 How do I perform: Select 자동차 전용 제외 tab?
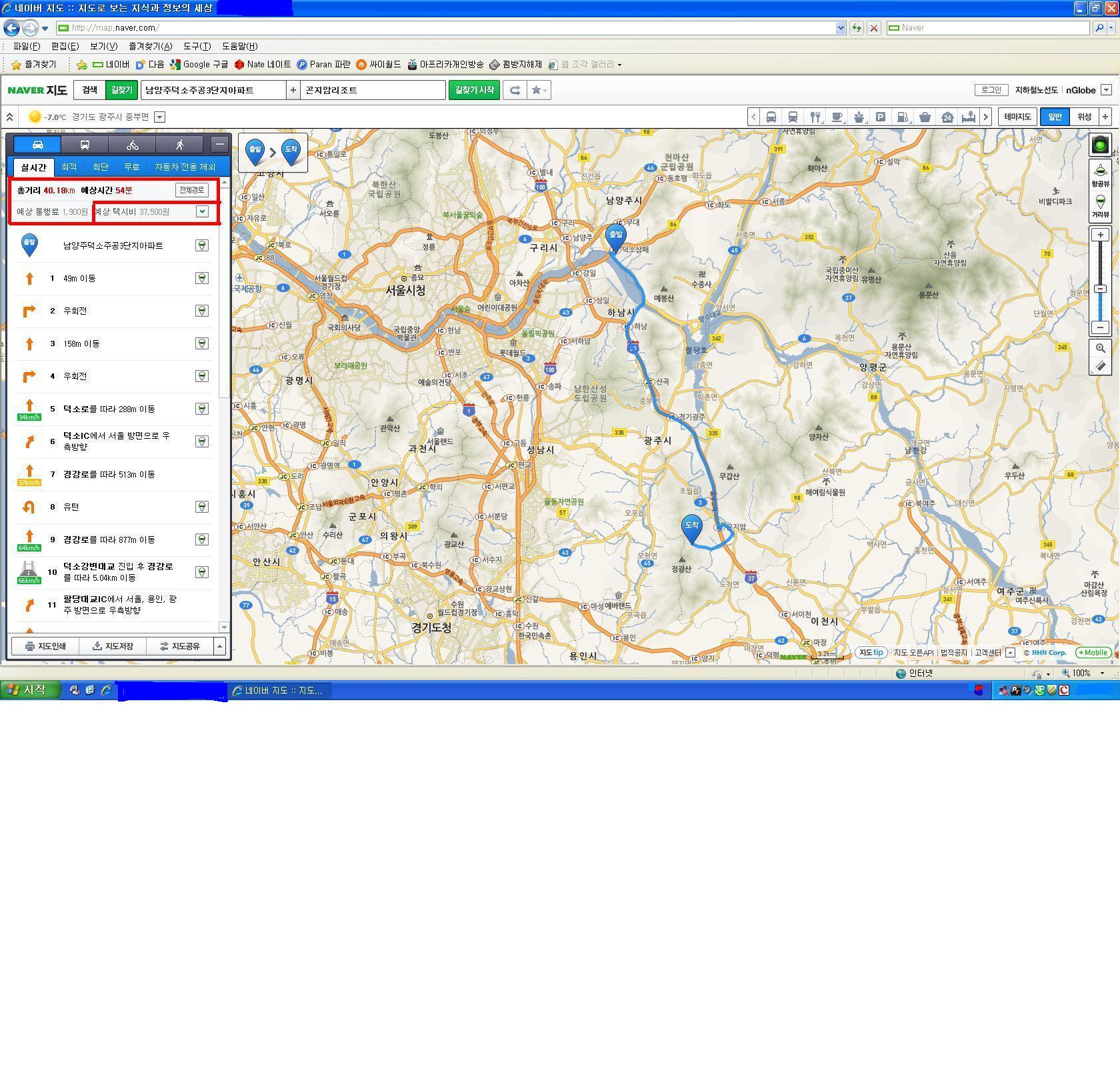point(185,167)
